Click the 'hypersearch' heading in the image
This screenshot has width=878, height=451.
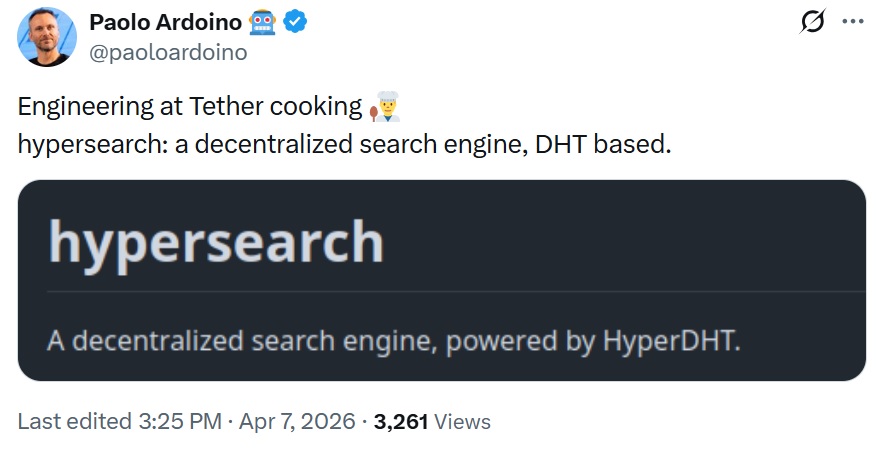[216, 242]
